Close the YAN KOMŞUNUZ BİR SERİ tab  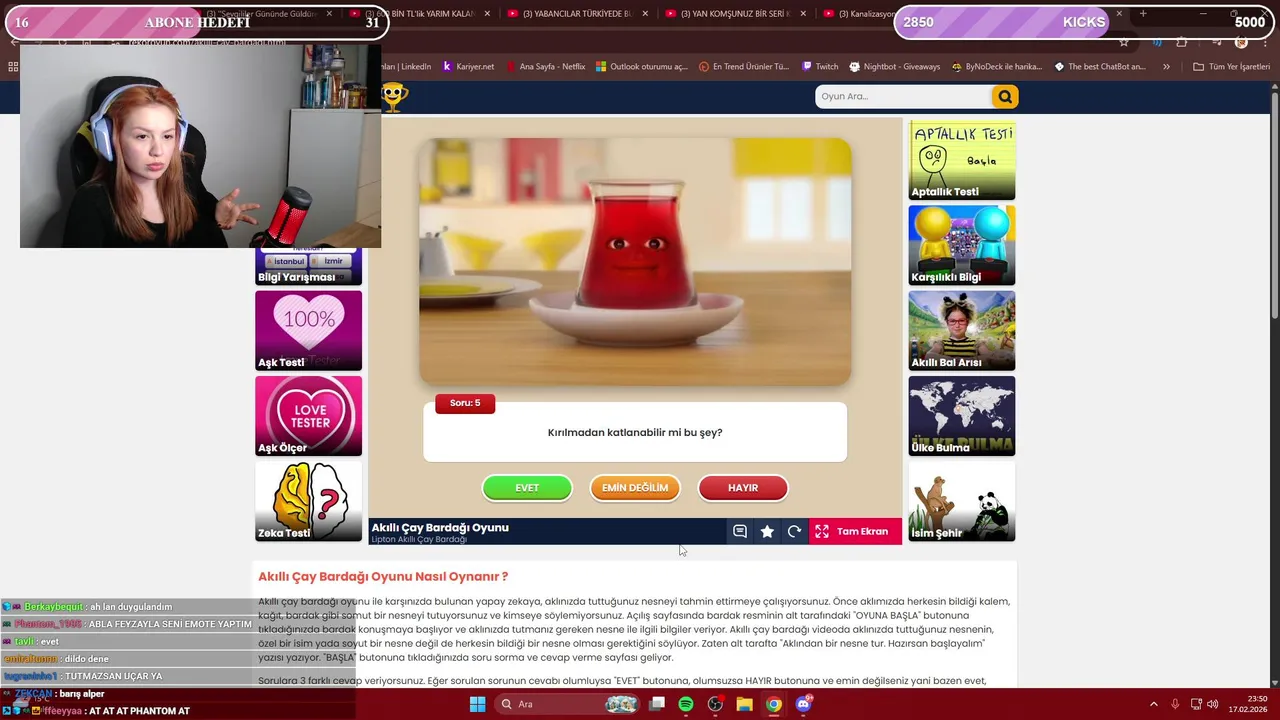pos(804,14)
